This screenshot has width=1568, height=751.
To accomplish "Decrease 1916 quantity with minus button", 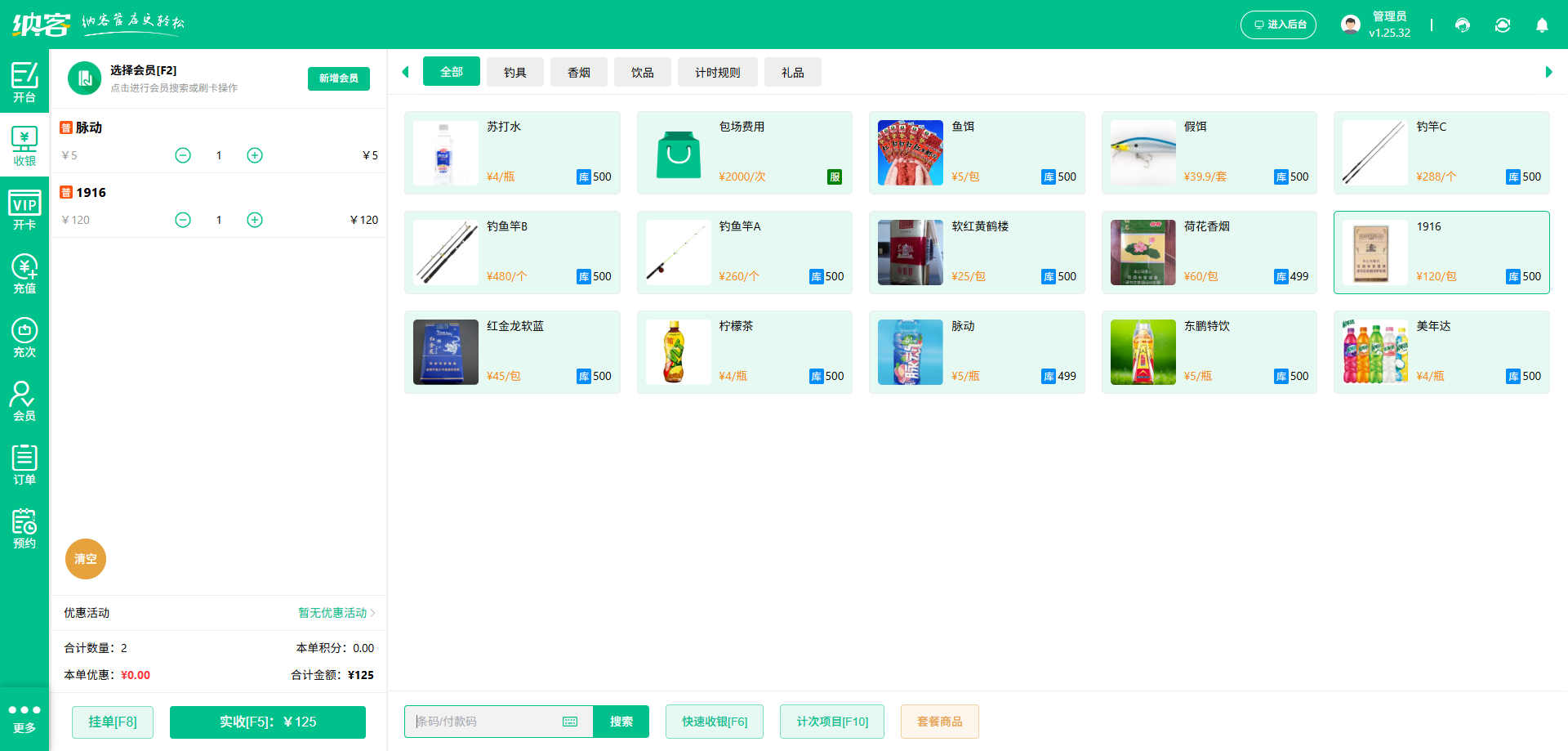I will pos(183,220).
